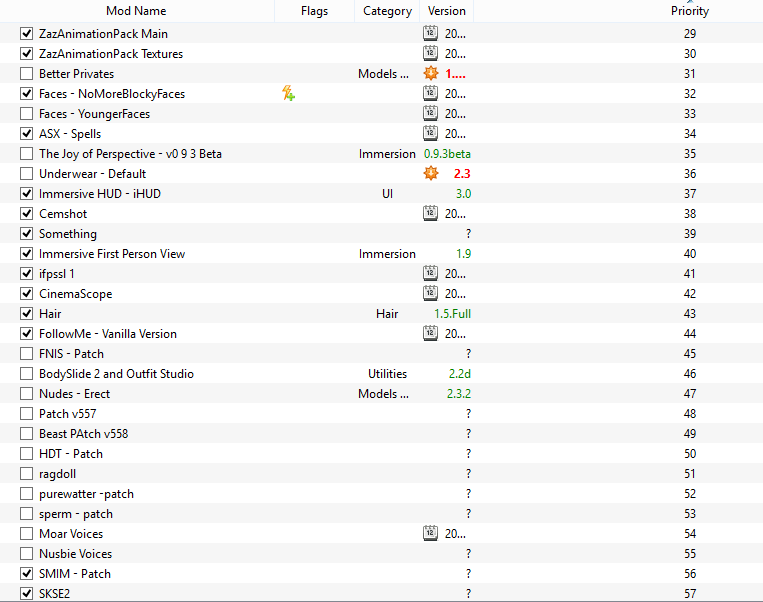Screen dimensions: 763x602
Task: Click the lightning conflict flag on NoMoreBlockyFaces
Action: (x=289, y=93)
